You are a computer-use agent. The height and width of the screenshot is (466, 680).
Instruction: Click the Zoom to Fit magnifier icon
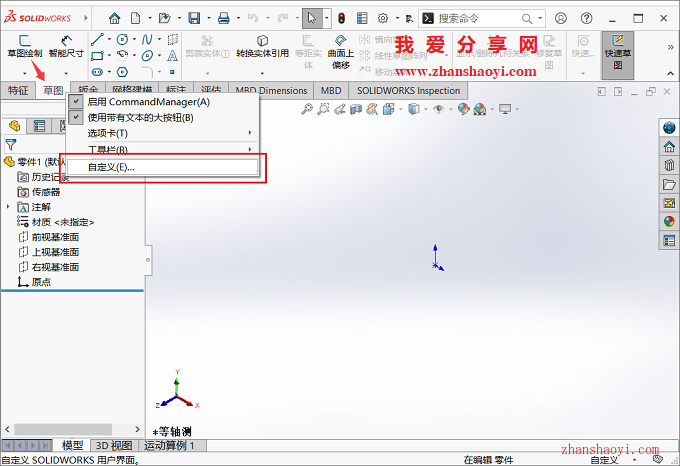(x=307, y=109)
